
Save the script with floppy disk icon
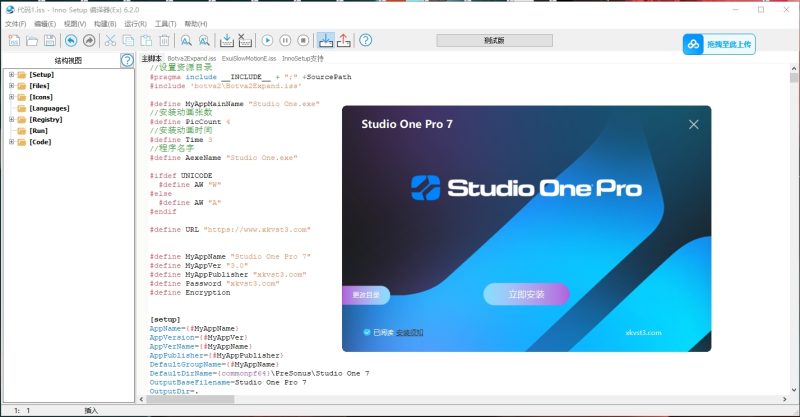click(x=49, y=40)
